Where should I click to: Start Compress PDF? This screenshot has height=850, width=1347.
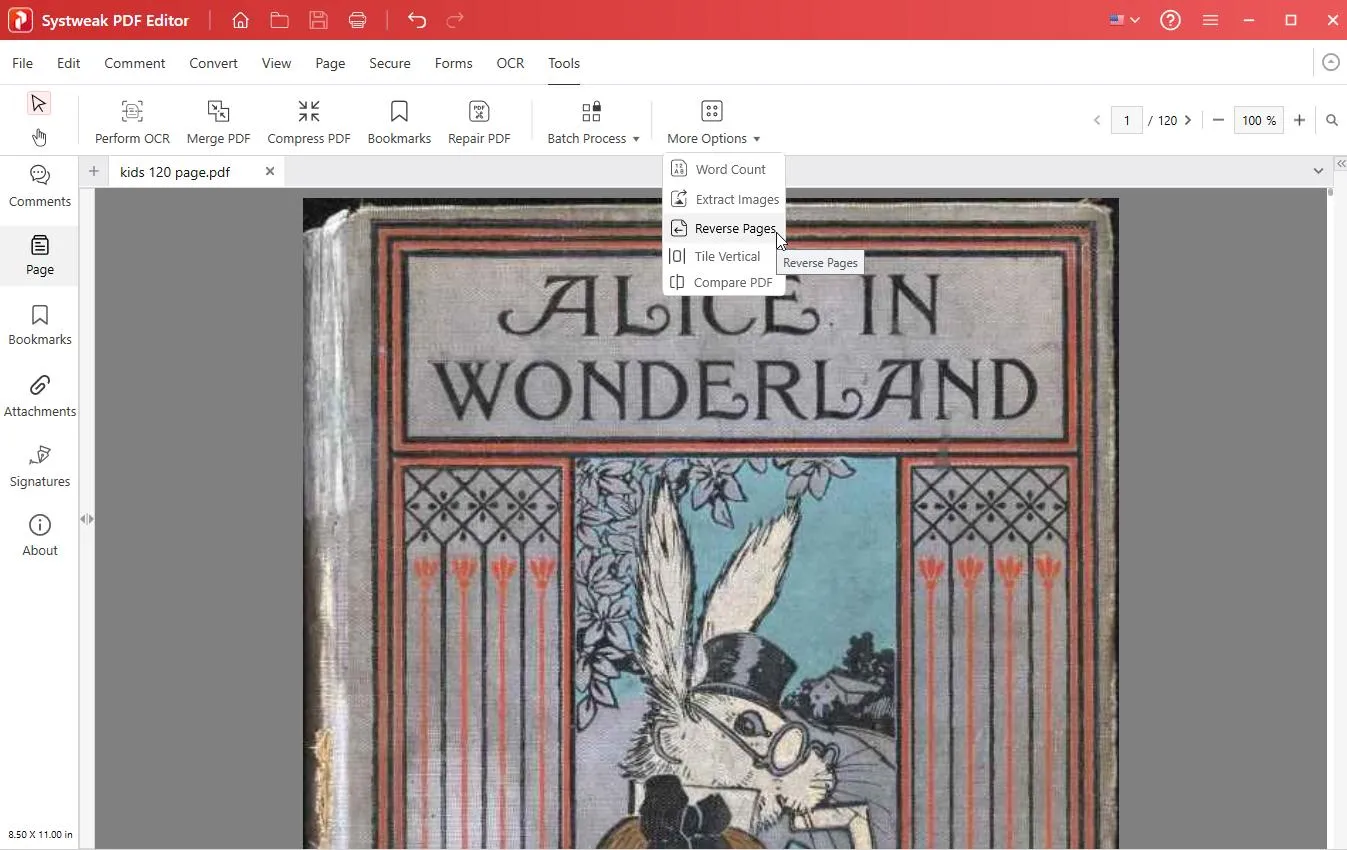tap(309, 122)
